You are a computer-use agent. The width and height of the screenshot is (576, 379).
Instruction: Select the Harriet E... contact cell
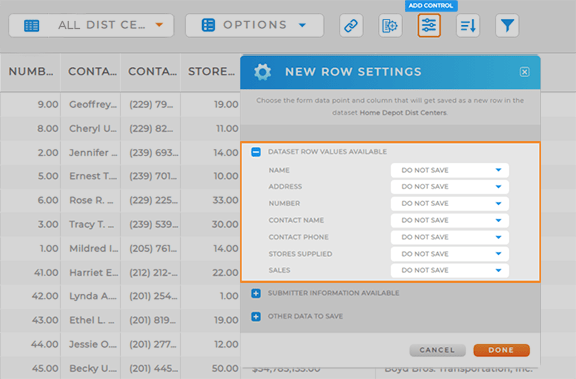click(91, 273)
